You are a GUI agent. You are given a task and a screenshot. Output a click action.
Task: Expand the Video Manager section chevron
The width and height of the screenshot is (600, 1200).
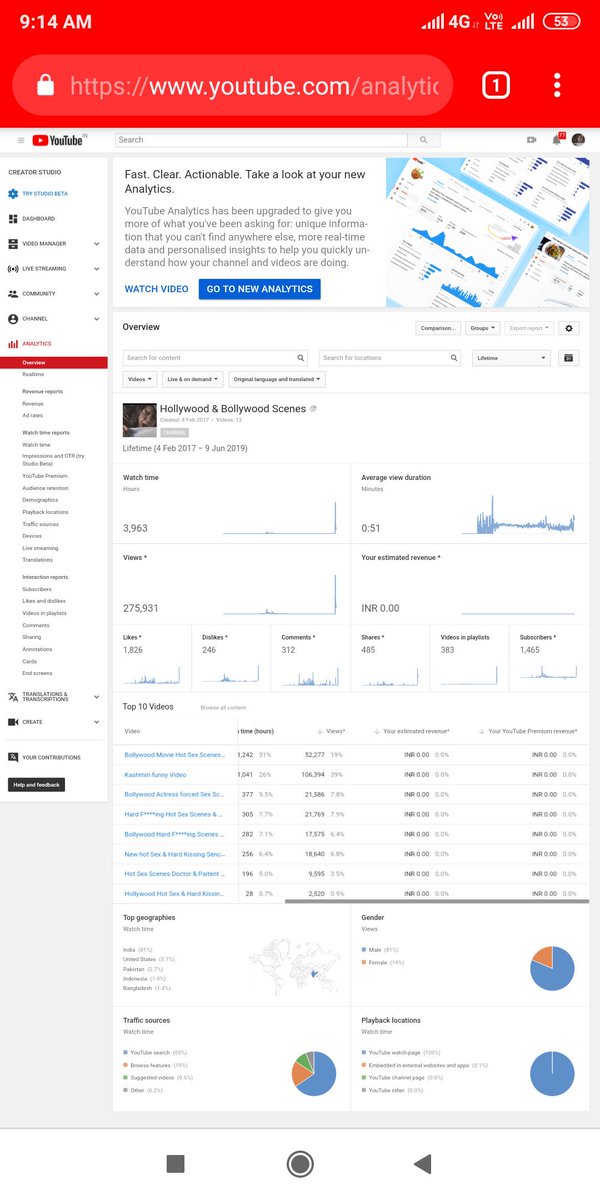[x=97, y=243]
